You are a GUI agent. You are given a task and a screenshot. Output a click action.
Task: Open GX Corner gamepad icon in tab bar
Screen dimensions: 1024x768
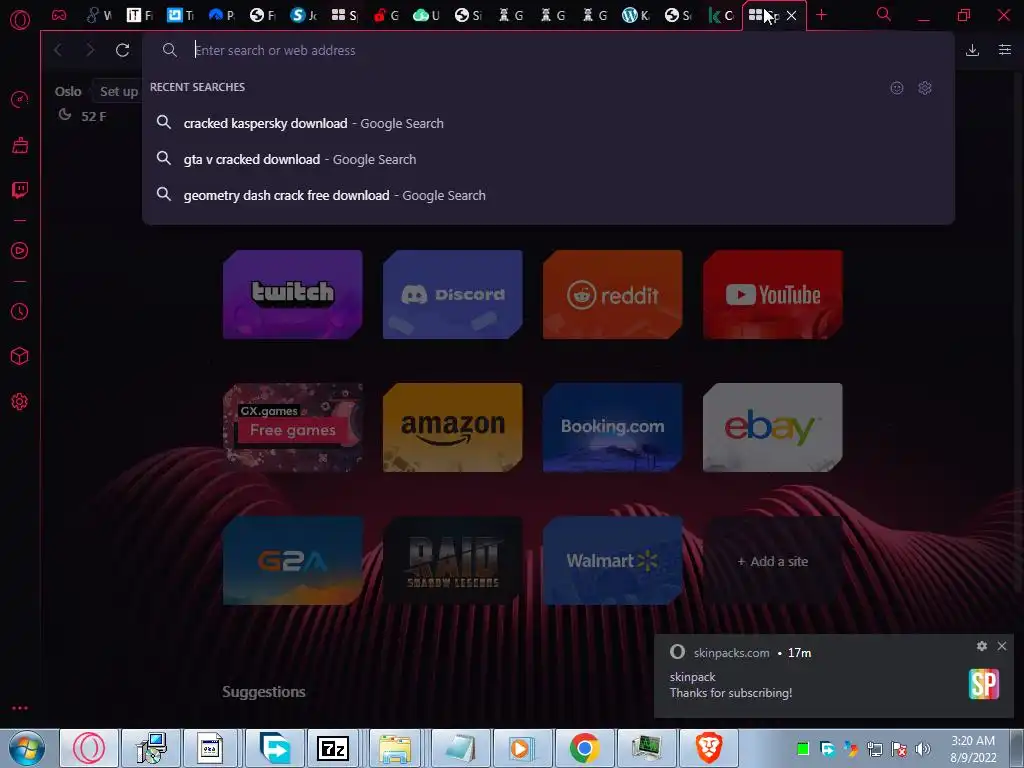(59, 15)
